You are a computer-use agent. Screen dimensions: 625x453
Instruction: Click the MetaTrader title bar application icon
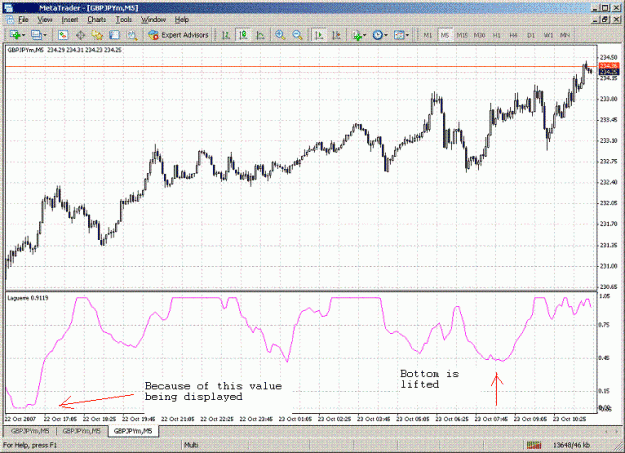8,7
